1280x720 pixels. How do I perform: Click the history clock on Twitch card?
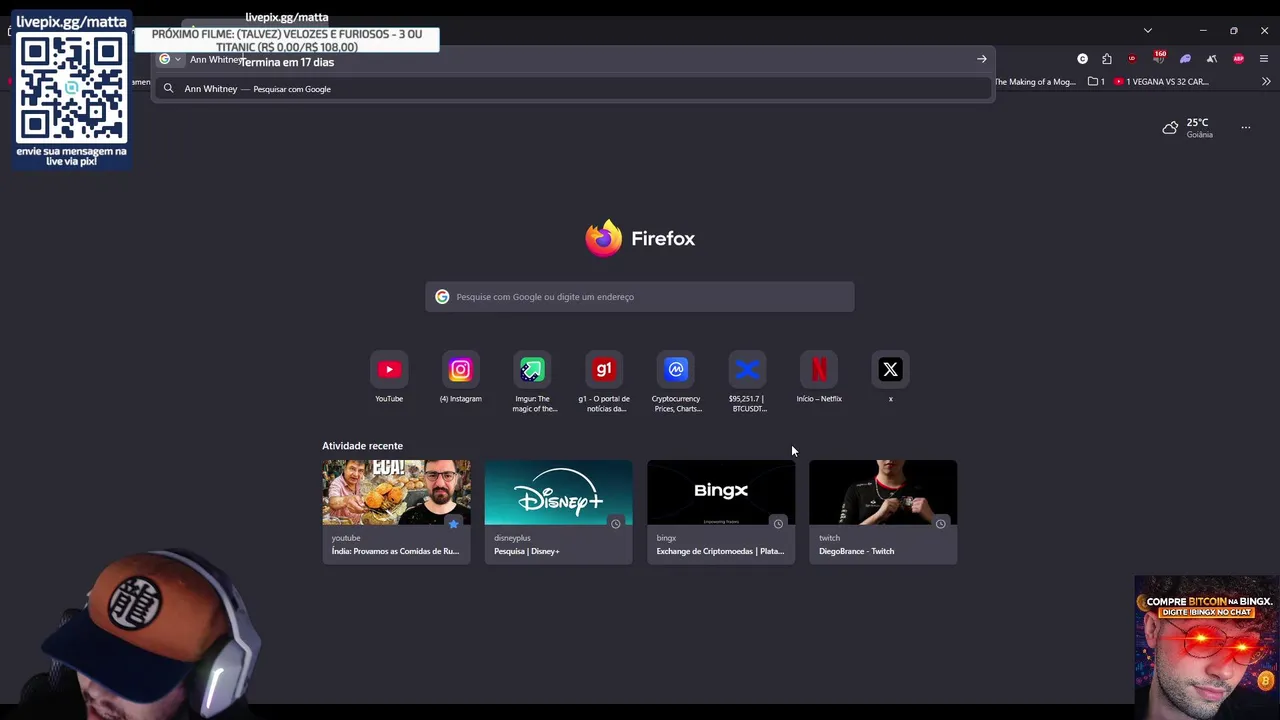(x=940, y=523)
